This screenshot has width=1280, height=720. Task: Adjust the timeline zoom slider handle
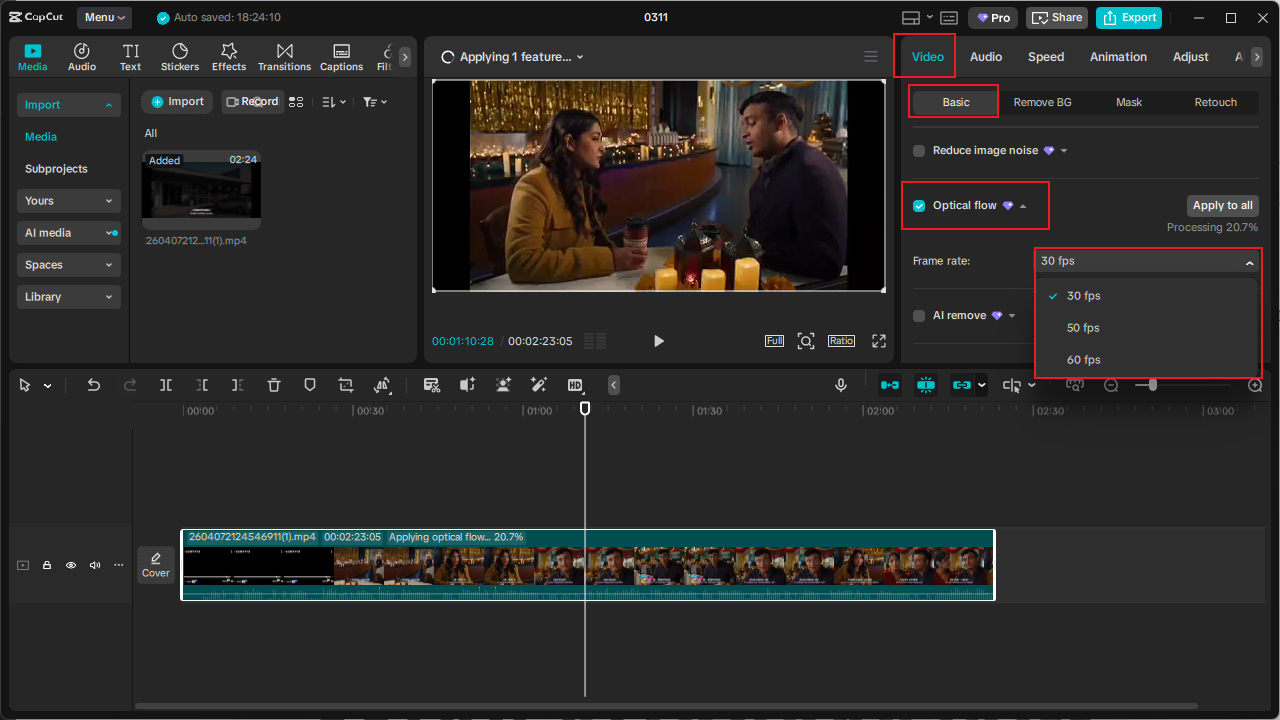click(x=1153, y=385)
